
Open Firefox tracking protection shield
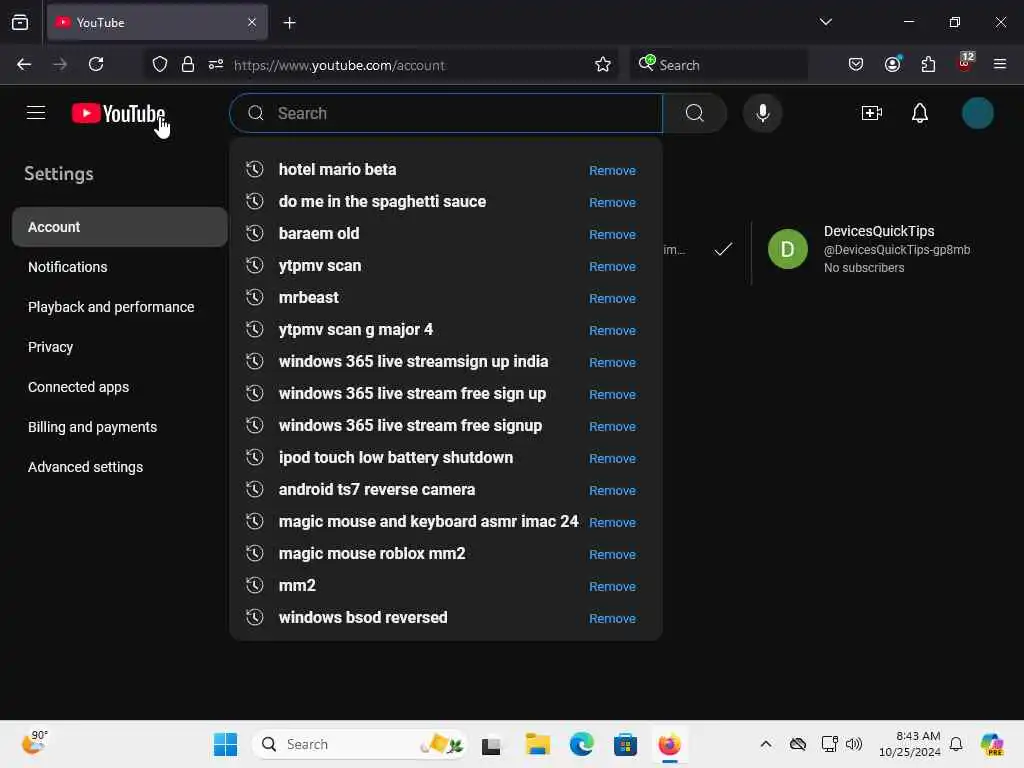click(160, 64)
